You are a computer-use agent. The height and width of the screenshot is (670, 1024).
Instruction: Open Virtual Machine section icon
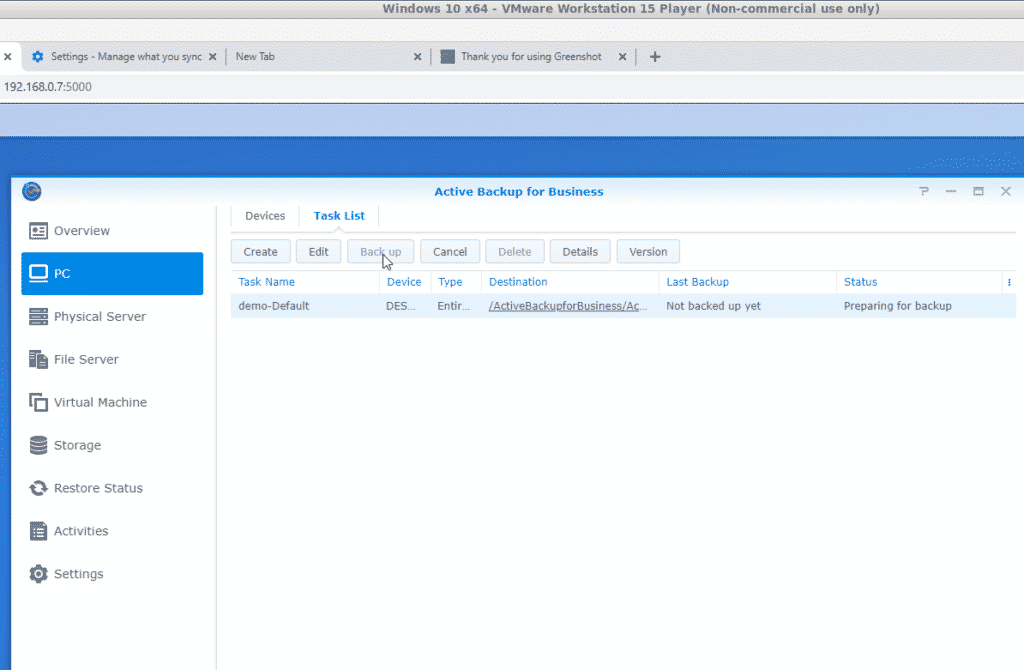tap(39, 403)
